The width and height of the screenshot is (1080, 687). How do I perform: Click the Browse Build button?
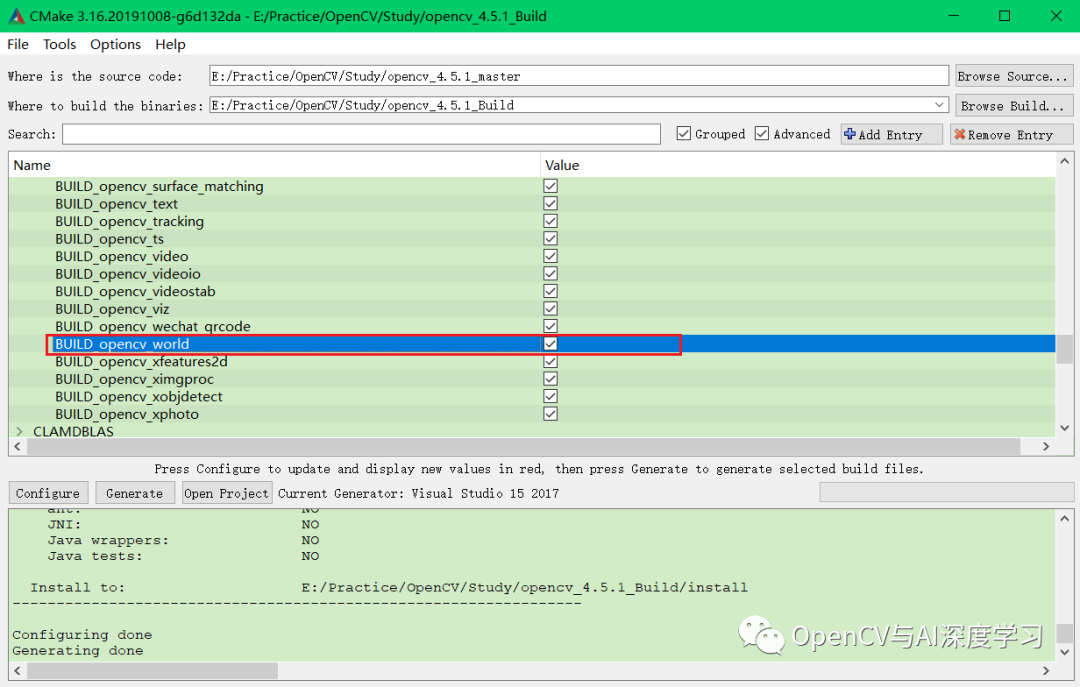(x=1013, y=104)
